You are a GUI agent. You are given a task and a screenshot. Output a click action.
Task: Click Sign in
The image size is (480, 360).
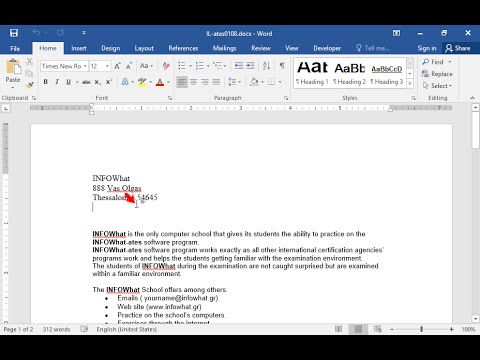(x=427, y=48)
